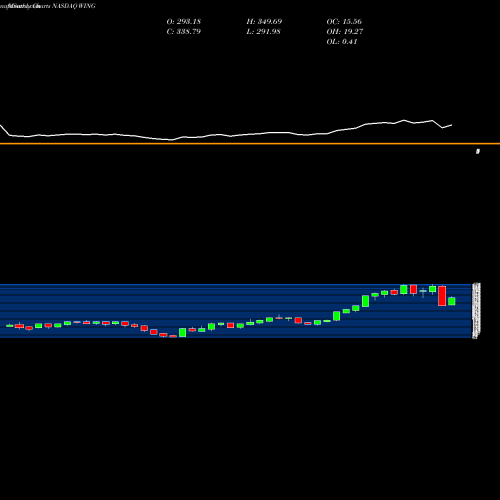The height and width of the screenshot is (500, 500).
Task: Click the final green candle on the chart
Action: [452, 301]
